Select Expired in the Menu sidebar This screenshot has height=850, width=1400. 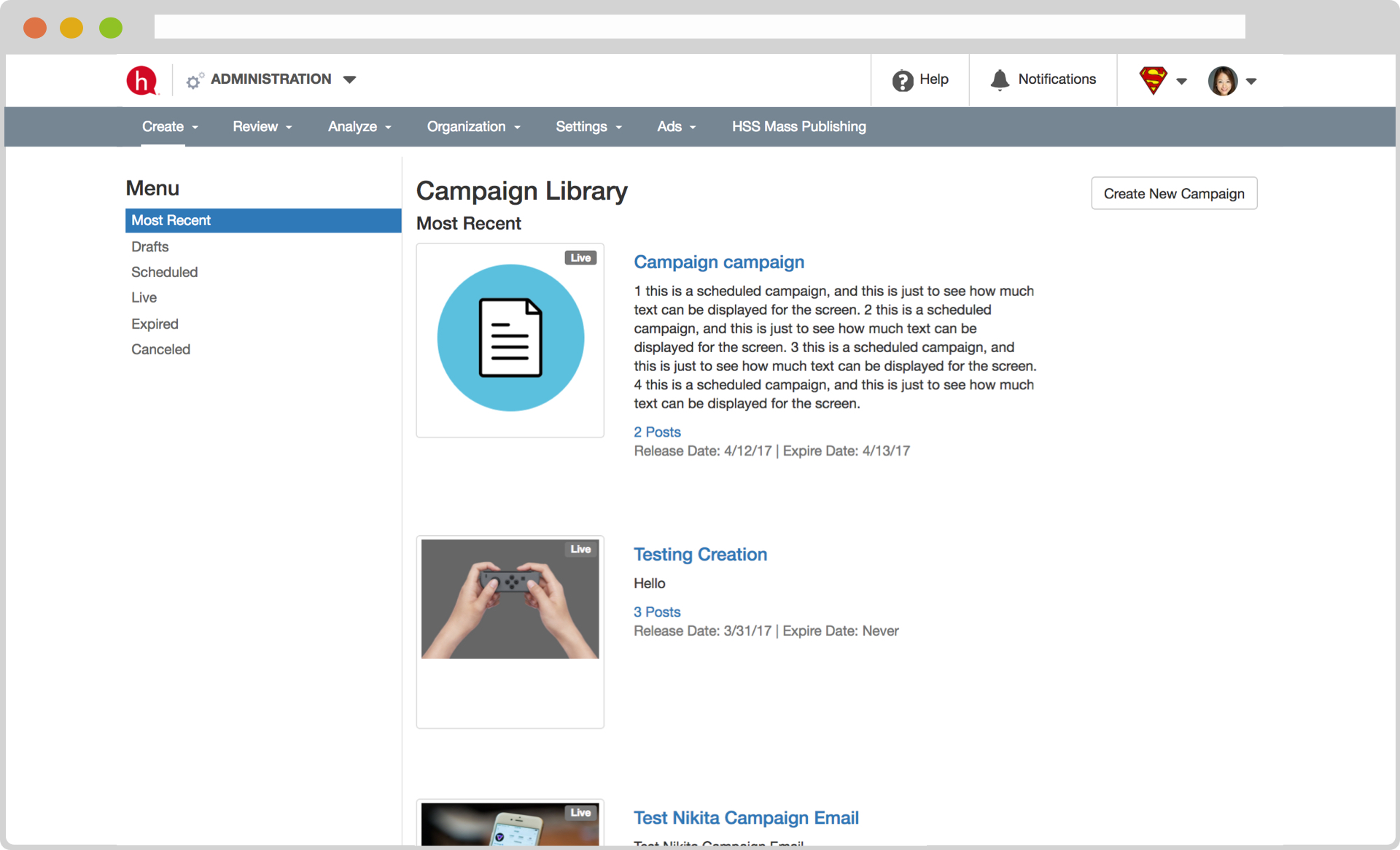click(x=155, y=324)
